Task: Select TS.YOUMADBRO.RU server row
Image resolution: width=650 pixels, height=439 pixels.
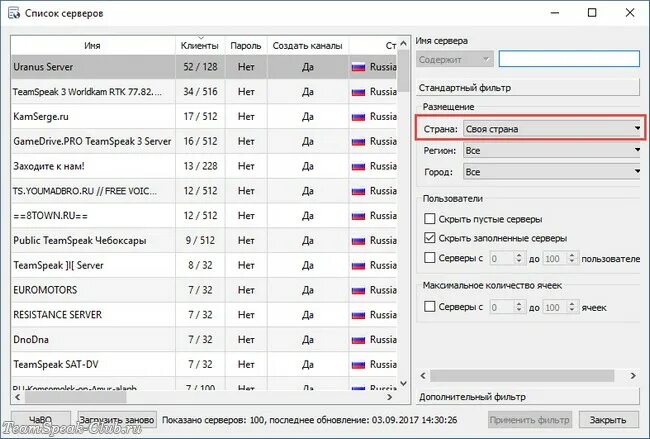Action: [204, 191]
